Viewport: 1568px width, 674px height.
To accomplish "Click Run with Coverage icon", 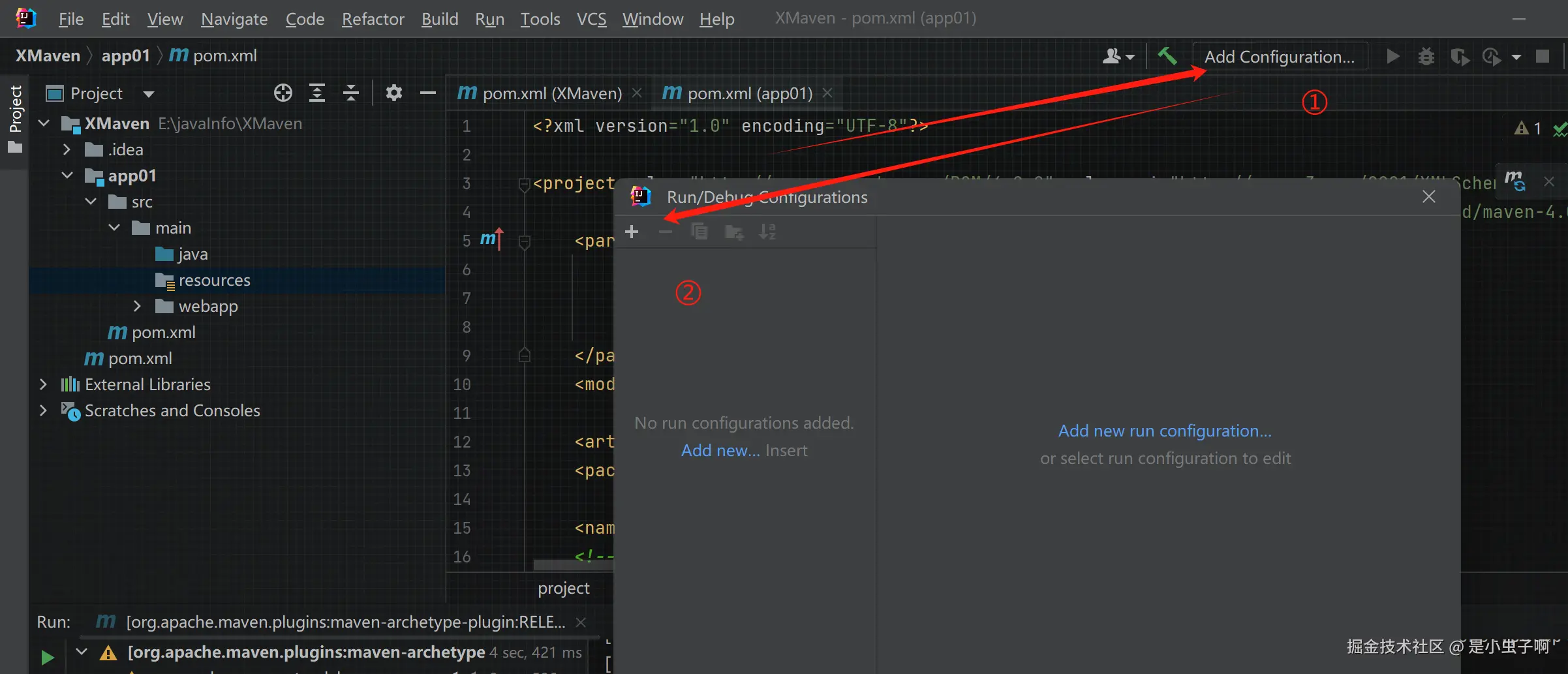I will 1460,57.
